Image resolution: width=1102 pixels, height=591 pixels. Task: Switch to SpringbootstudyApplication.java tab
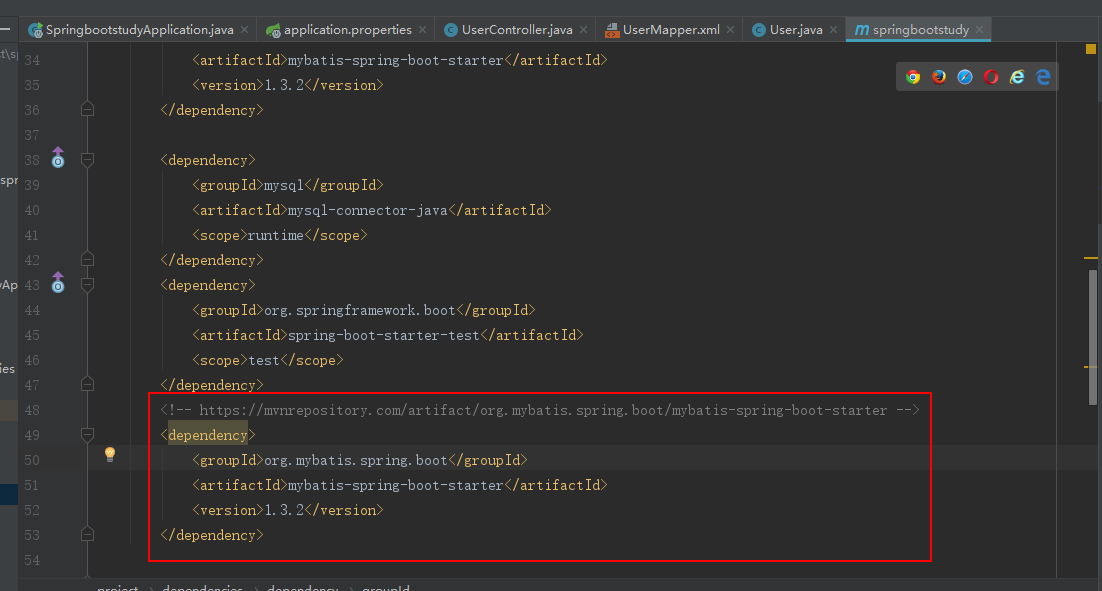[138, 30]
